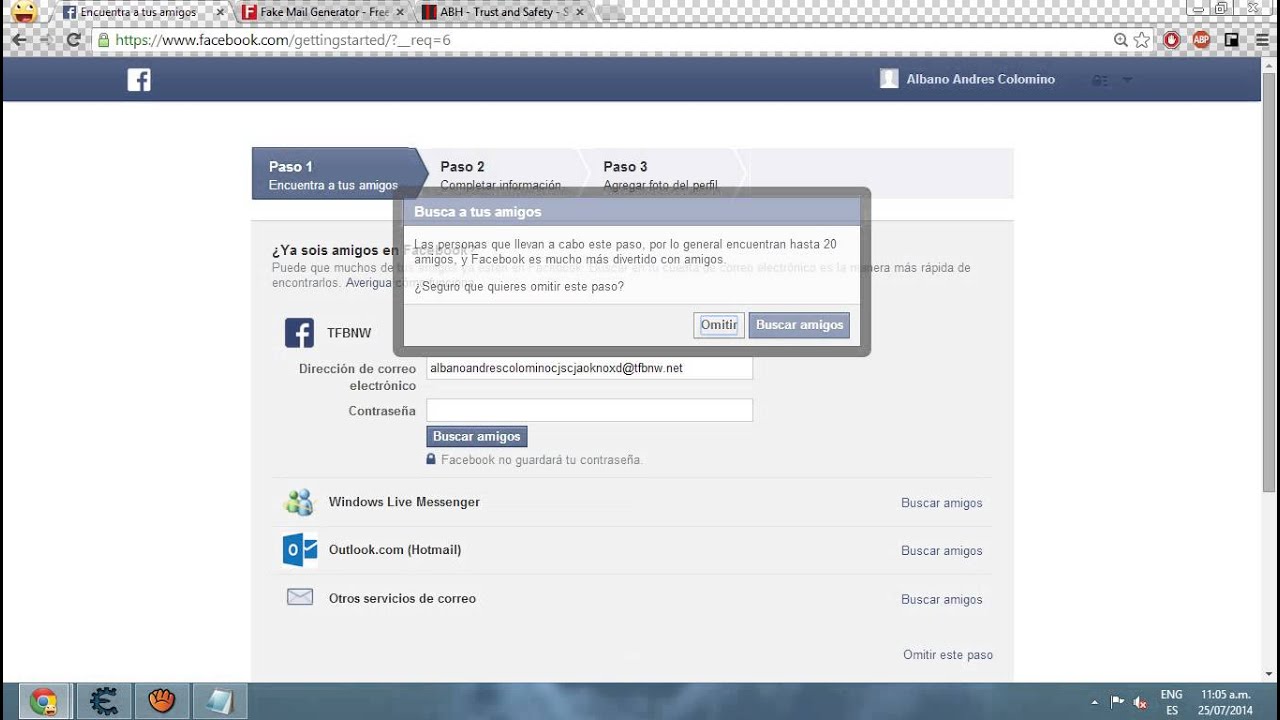Click the address bar URL
Viewport: 1280px width, 720px height.
click(283, 40)
